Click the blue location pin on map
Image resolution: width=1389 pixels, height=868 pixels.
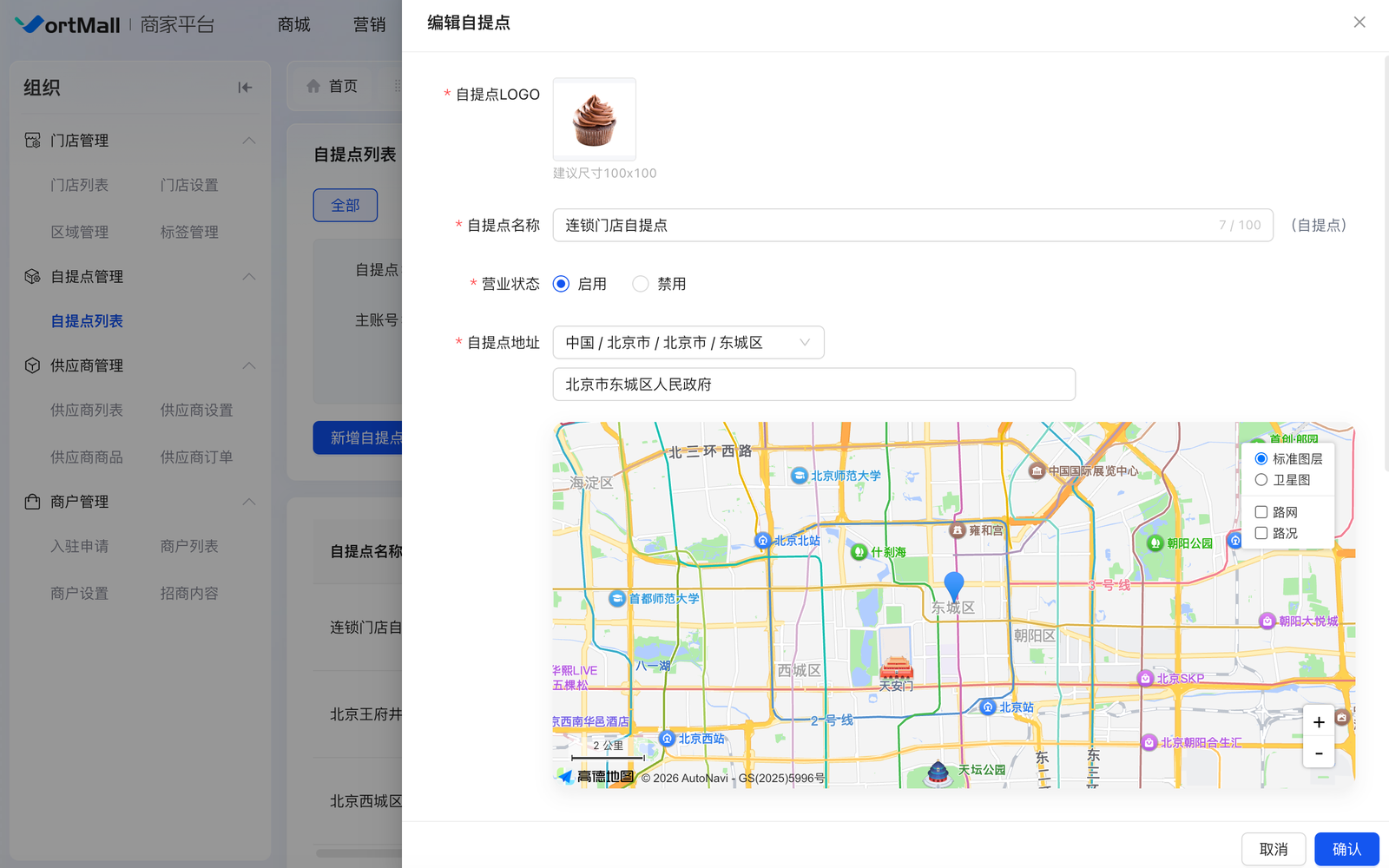(x=953, y=586)
